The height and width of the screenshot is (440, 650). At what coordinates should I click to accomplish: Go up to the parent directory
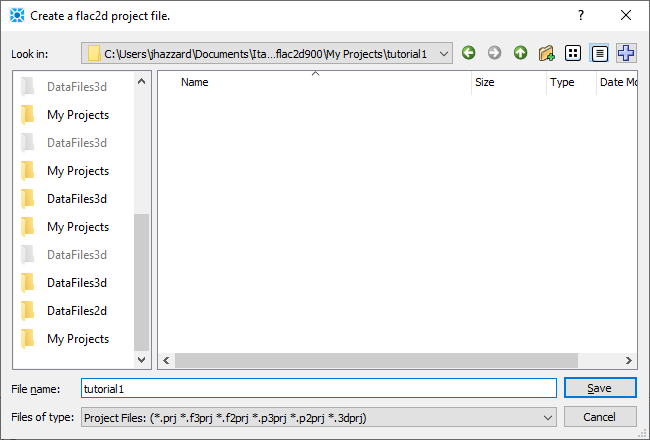520,53
